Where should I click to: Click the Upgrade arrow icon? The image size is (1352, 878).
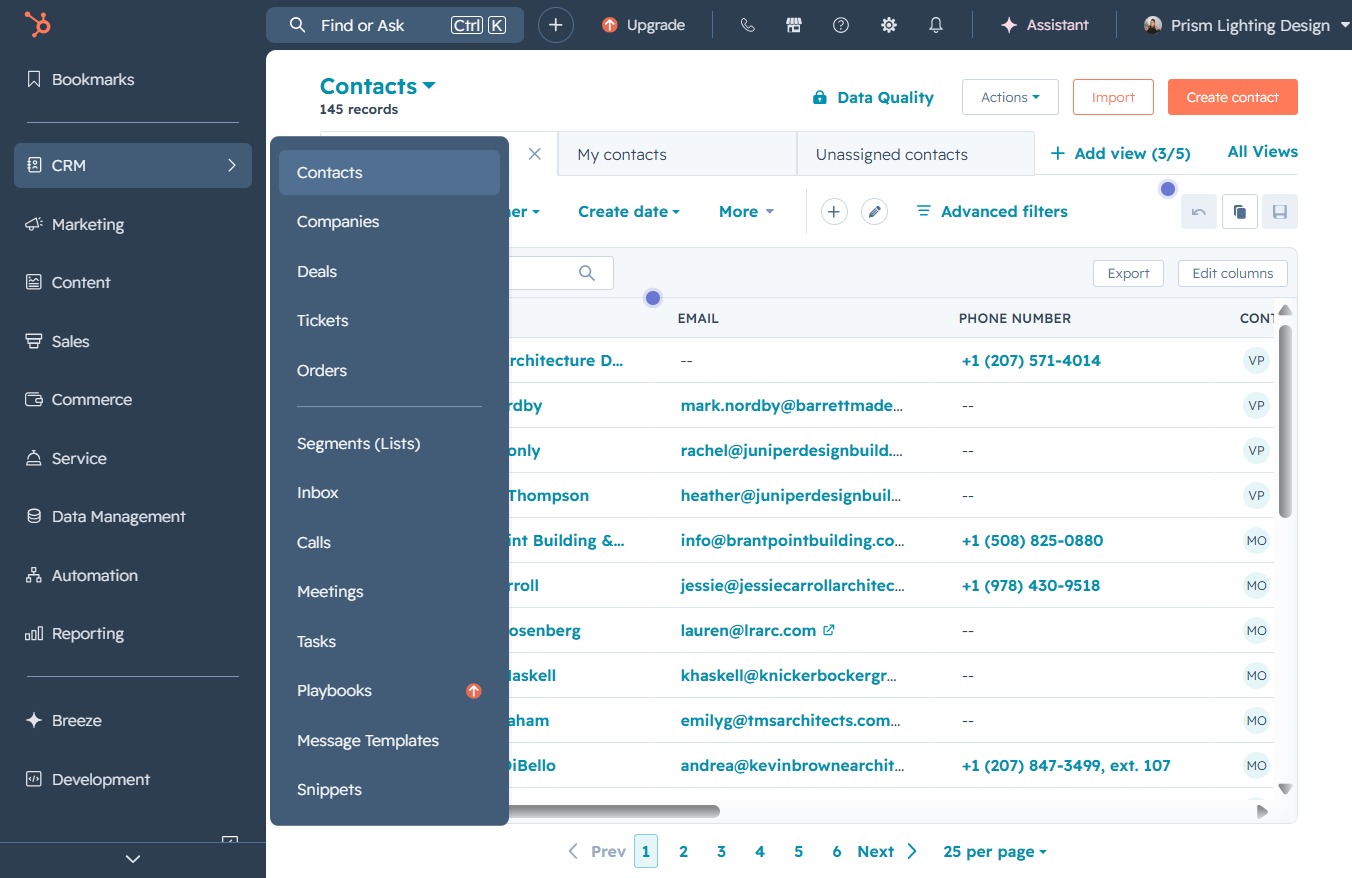click(x=610, y=25)
